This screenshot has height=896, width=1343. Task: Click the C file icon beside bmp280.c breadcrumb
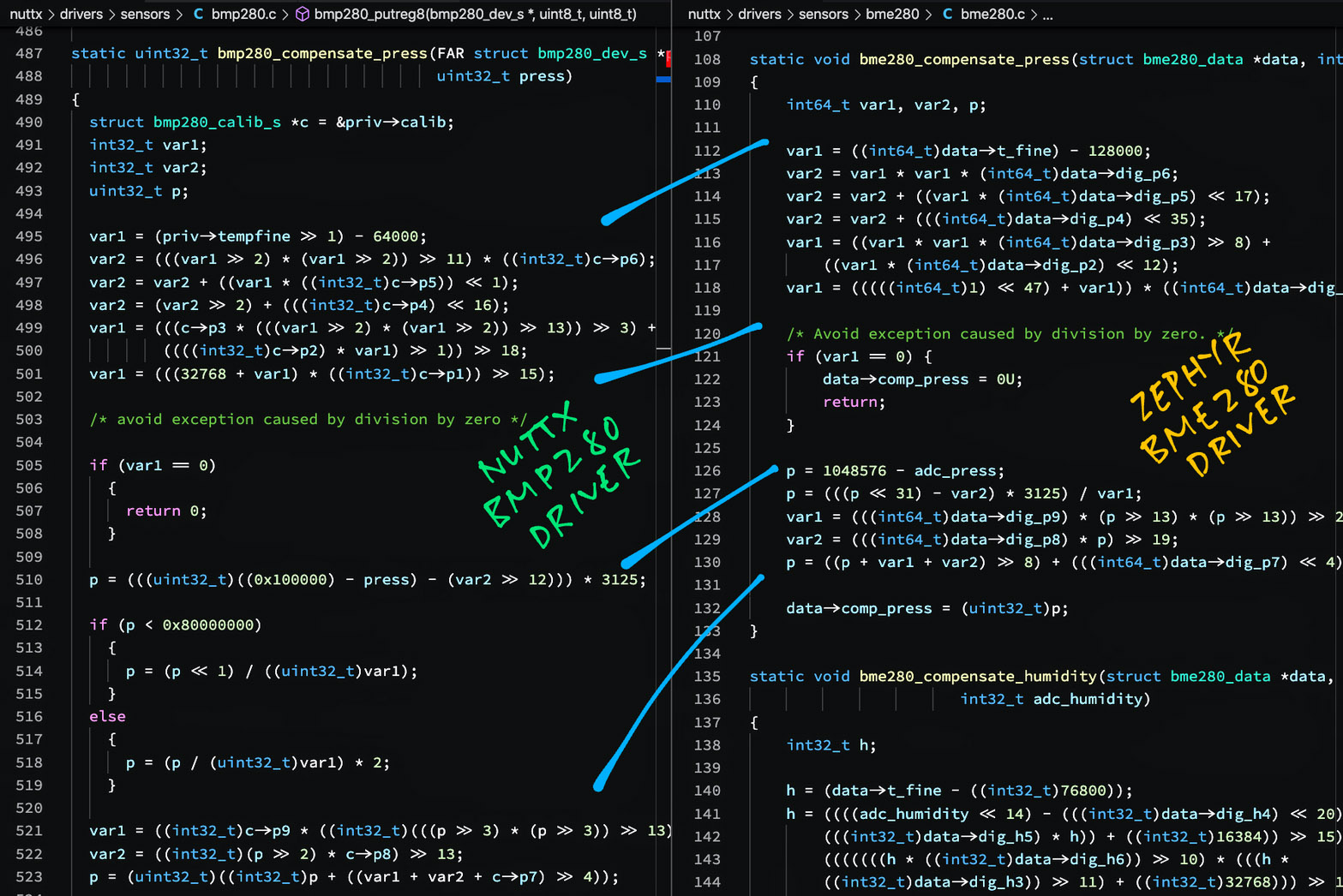pos(199,14)
